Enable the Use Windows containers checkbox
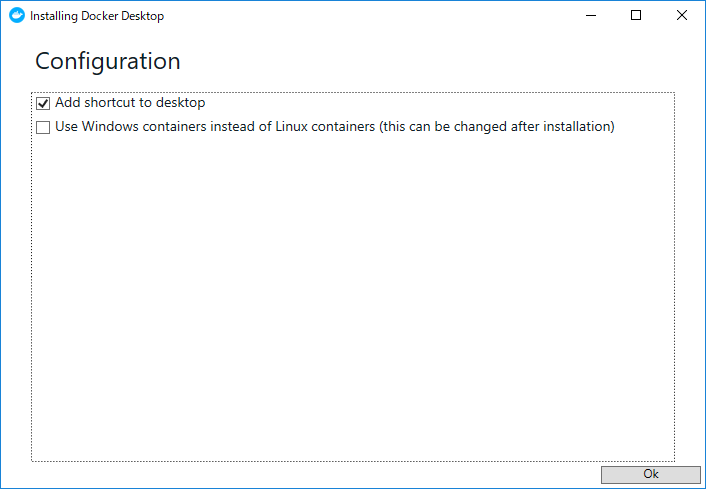Image resolution: width=707 pixels, height=489 pixels. point(43,128)
